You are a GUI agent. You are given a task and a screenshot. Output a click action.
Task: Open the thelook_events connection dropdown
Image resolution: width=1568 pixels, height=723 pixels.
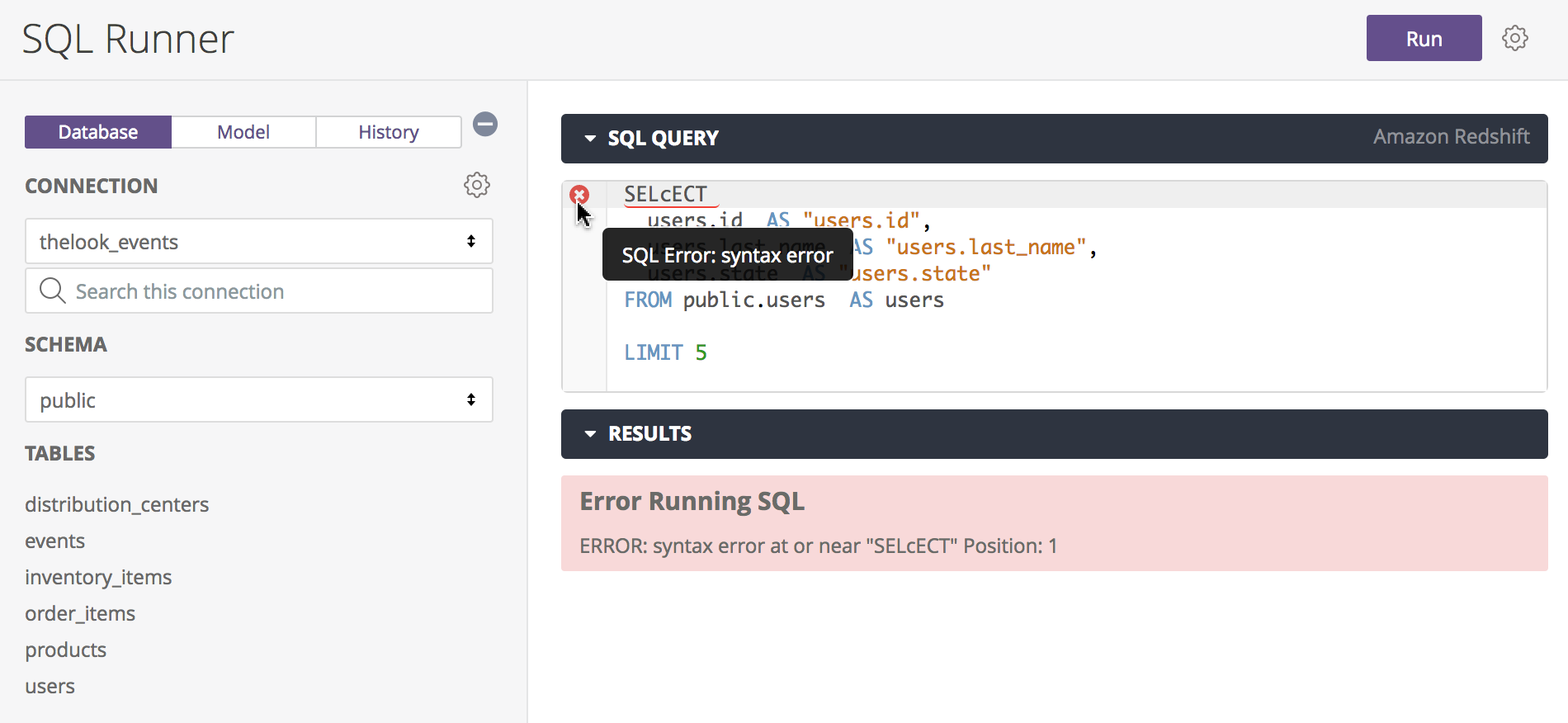(258, 242)
